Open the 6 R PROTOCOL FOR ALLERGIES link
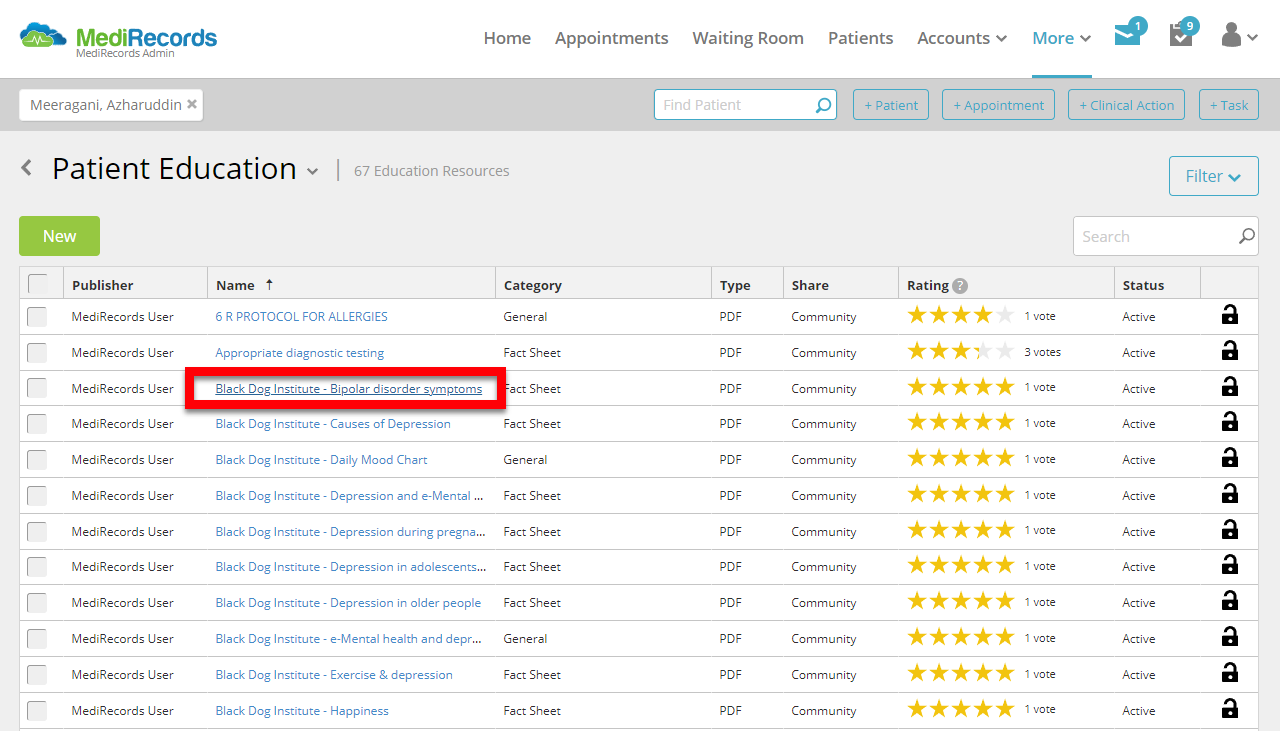1280x731 pixels. tap(301, 317)
